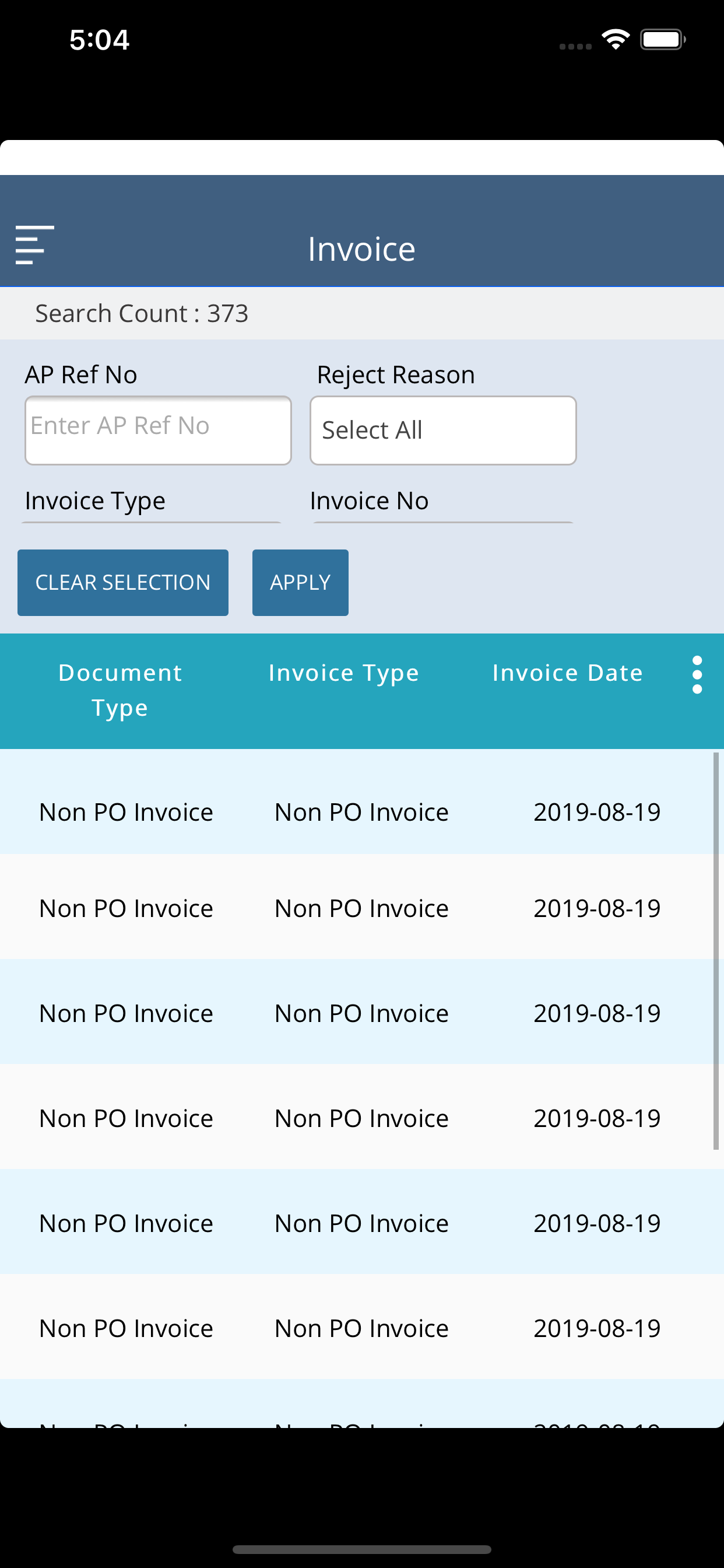Select first row's Document Type cell
Image resolution: width=724 pixels, height=1568 pixels.
pyautogui.click(x=126, y=812)
